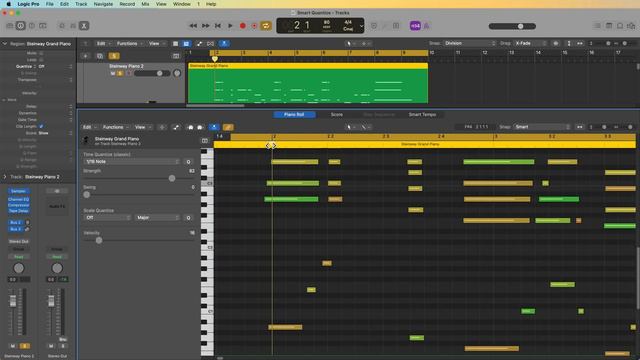The width and height of the screenshot is (640, 360).
Task: Toggle the metronome button
Action: coord(427,26)
